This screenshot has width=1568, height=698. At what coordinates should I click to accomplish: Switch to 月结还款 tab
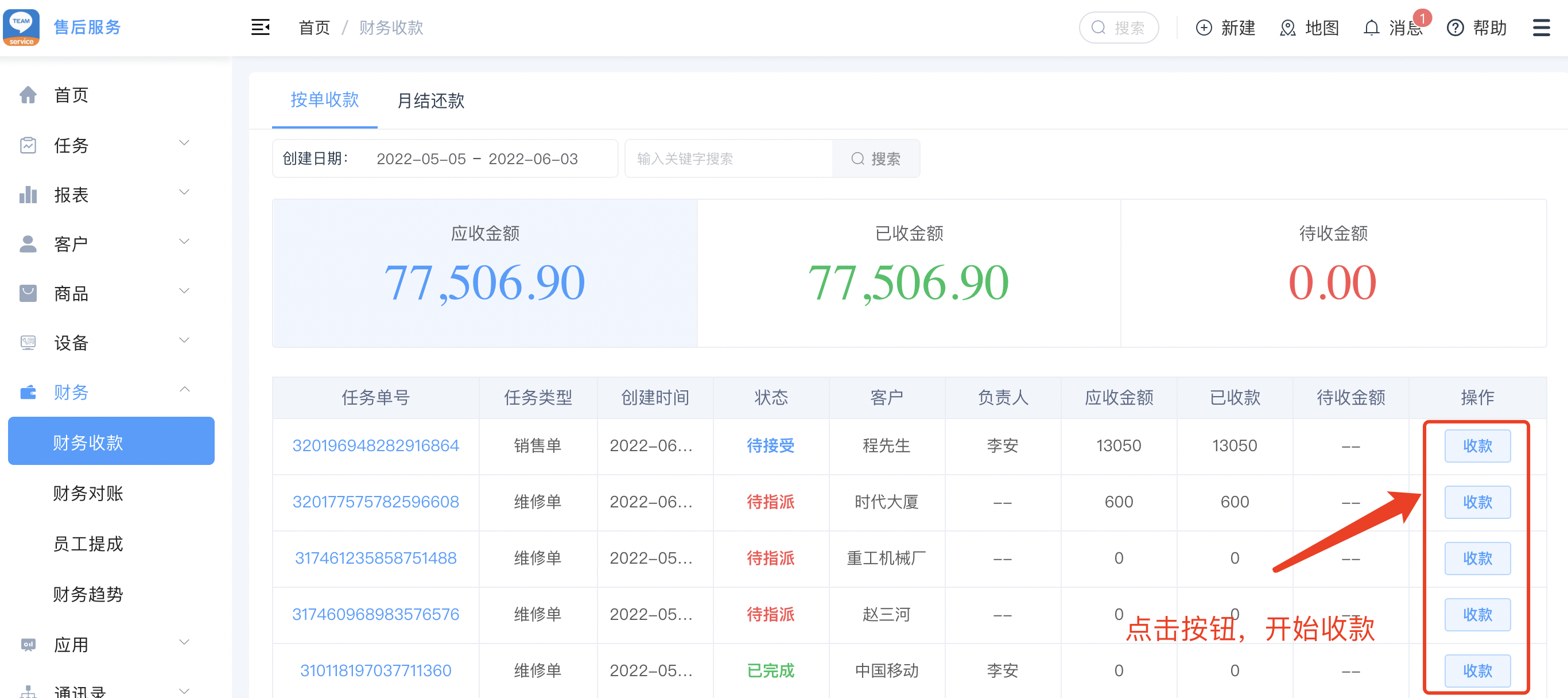430,101
